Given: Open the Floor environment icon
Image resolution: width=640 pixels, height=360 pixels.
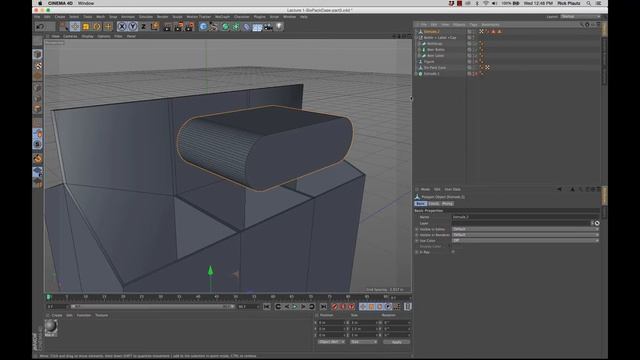Looking at the screenshot, I should coord(257,27).
